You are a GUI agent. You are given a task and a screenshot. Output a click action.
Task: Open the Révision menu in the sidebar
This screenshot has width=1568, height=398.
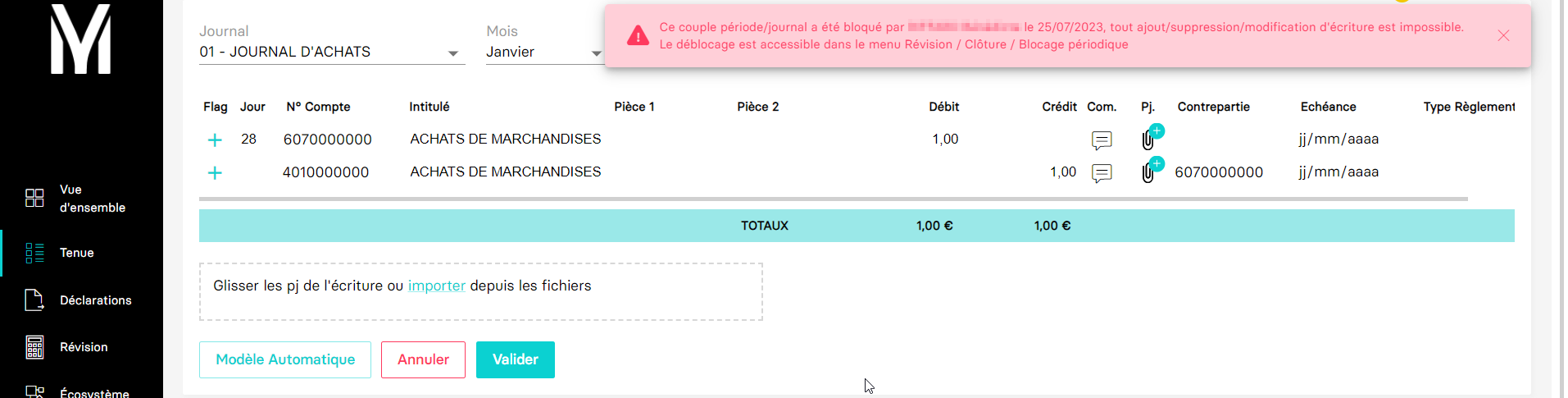pos(80,347)
